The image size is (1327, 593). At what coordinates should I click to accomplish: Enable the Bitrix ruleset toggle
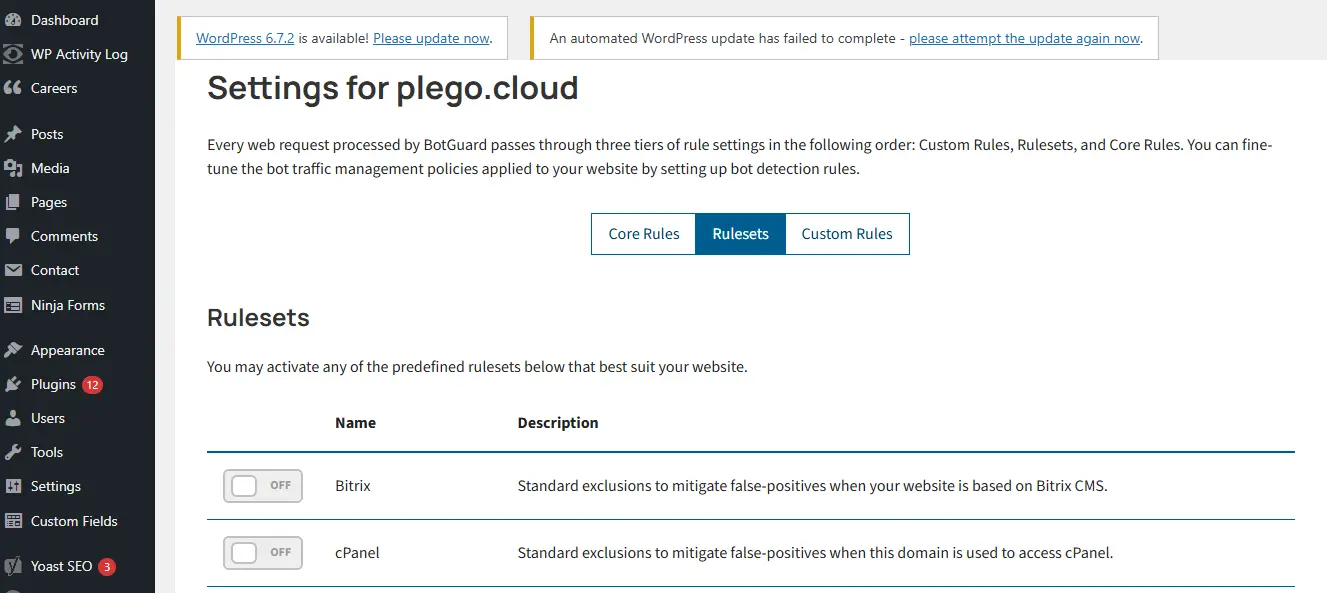click(x=262, y=486)
